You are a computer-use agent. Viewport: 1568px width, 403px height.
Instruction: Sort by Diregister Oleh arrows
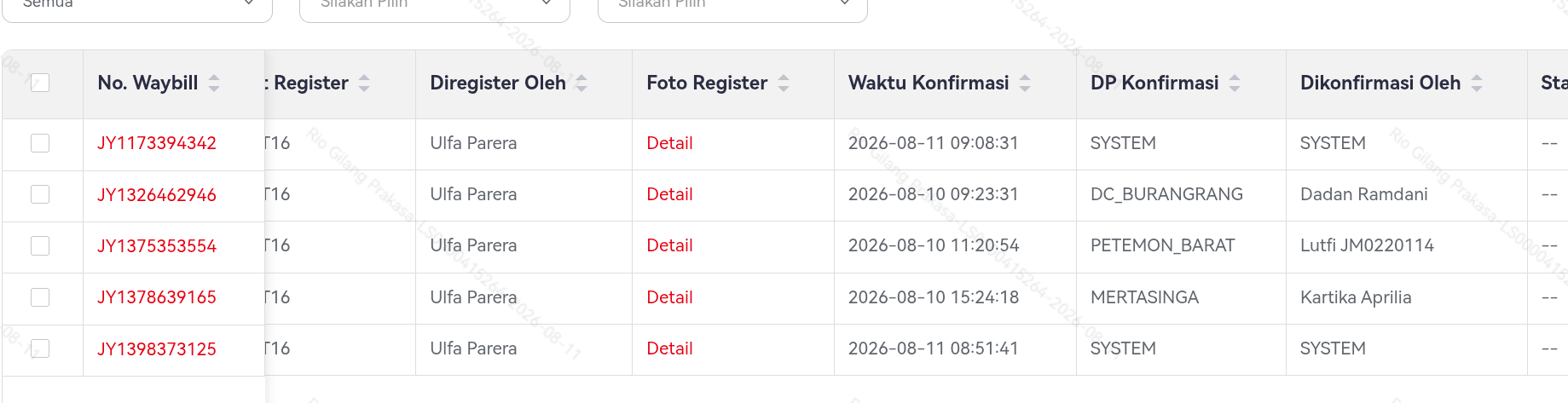tap(581, 83)
